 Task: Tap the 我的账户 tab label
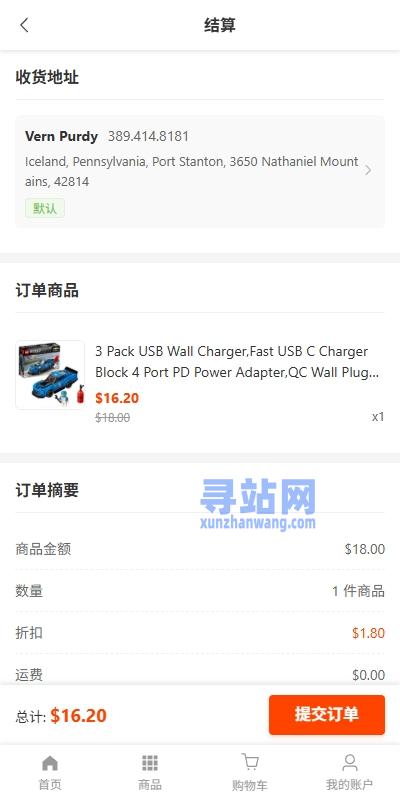tap(349, 784)
